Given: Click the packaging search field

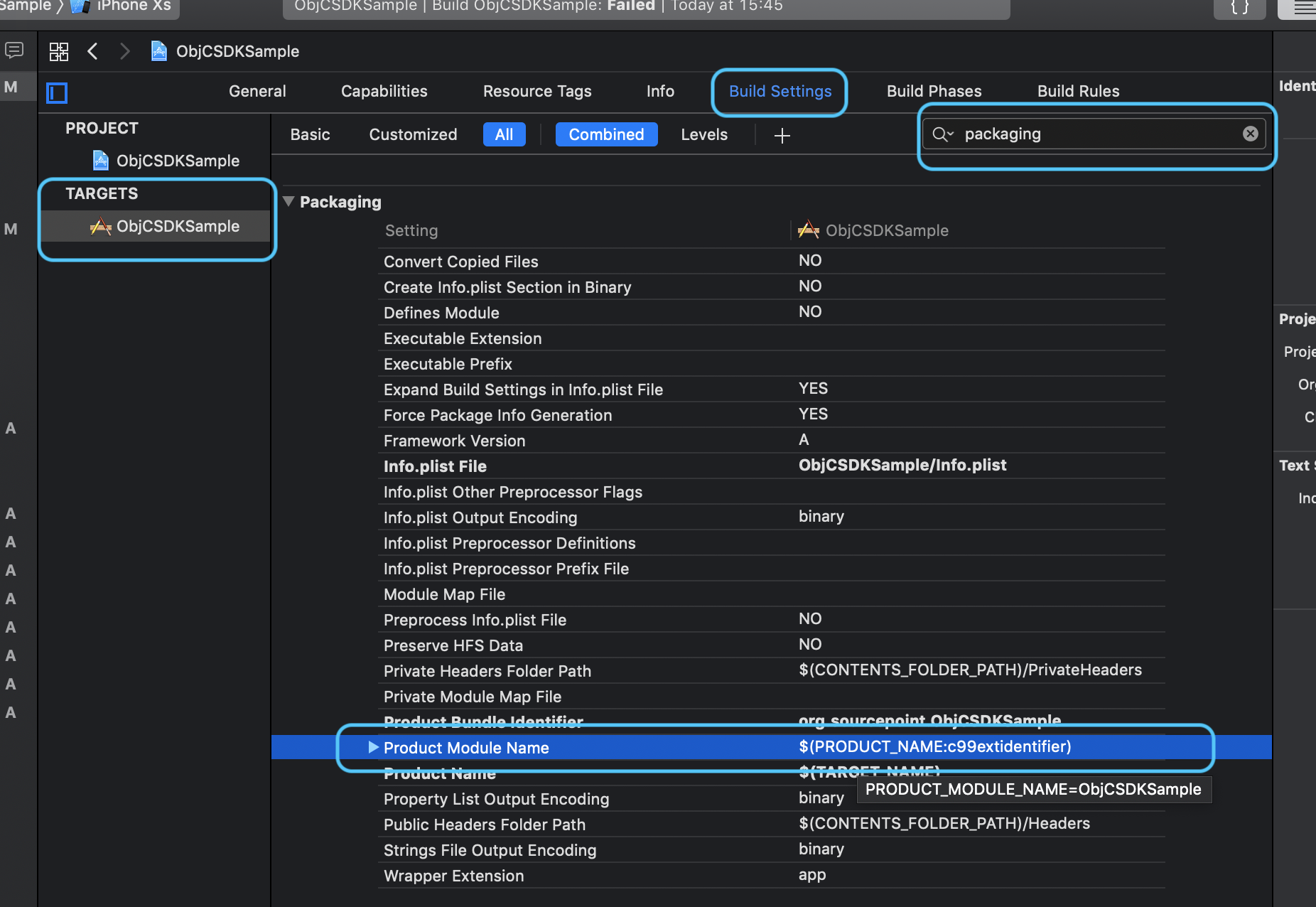Looking at the screenshot, I should pyautogui.click(x=1094, y=134).
